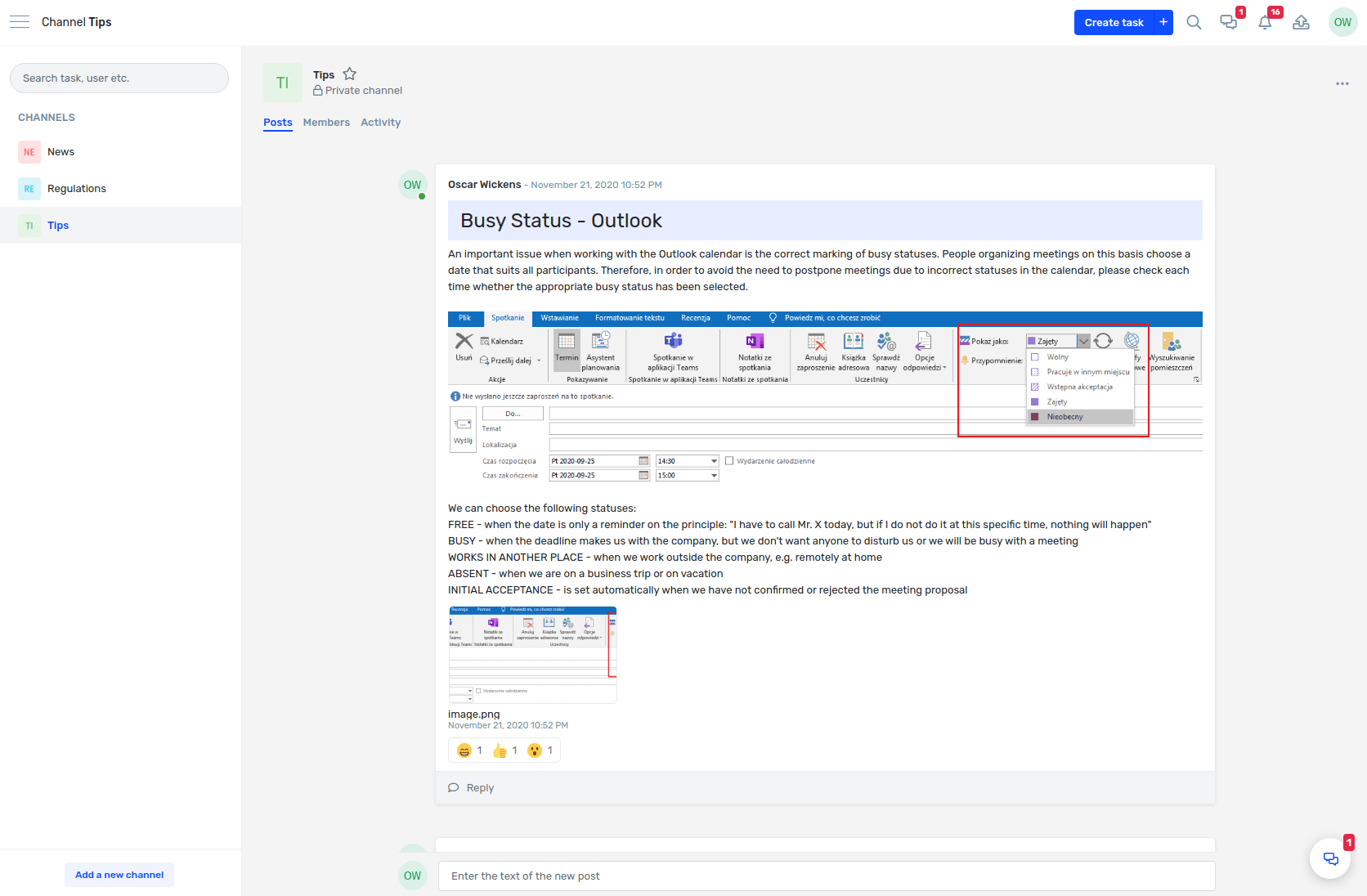
Task: Star the Tips channel as favorite
Action: click(349, 74)
